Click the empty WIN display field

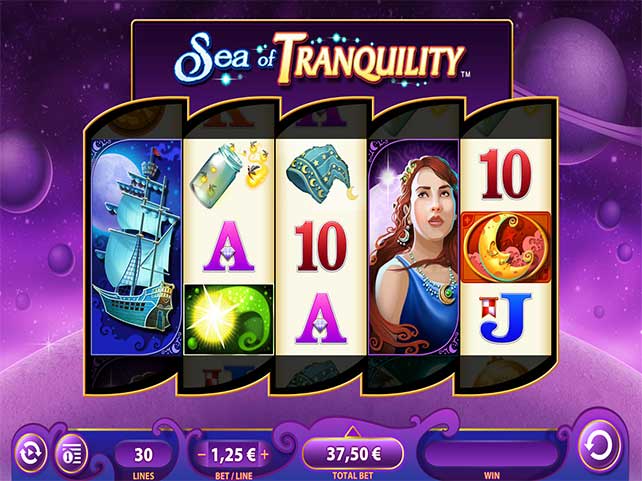[x=491, y=454]
